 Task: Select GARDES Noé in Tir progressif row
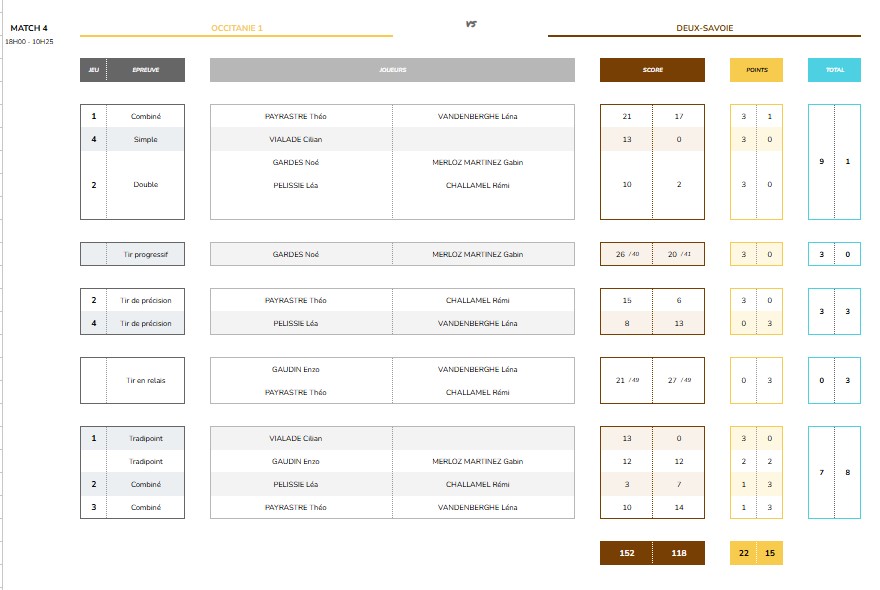point(301,254)
